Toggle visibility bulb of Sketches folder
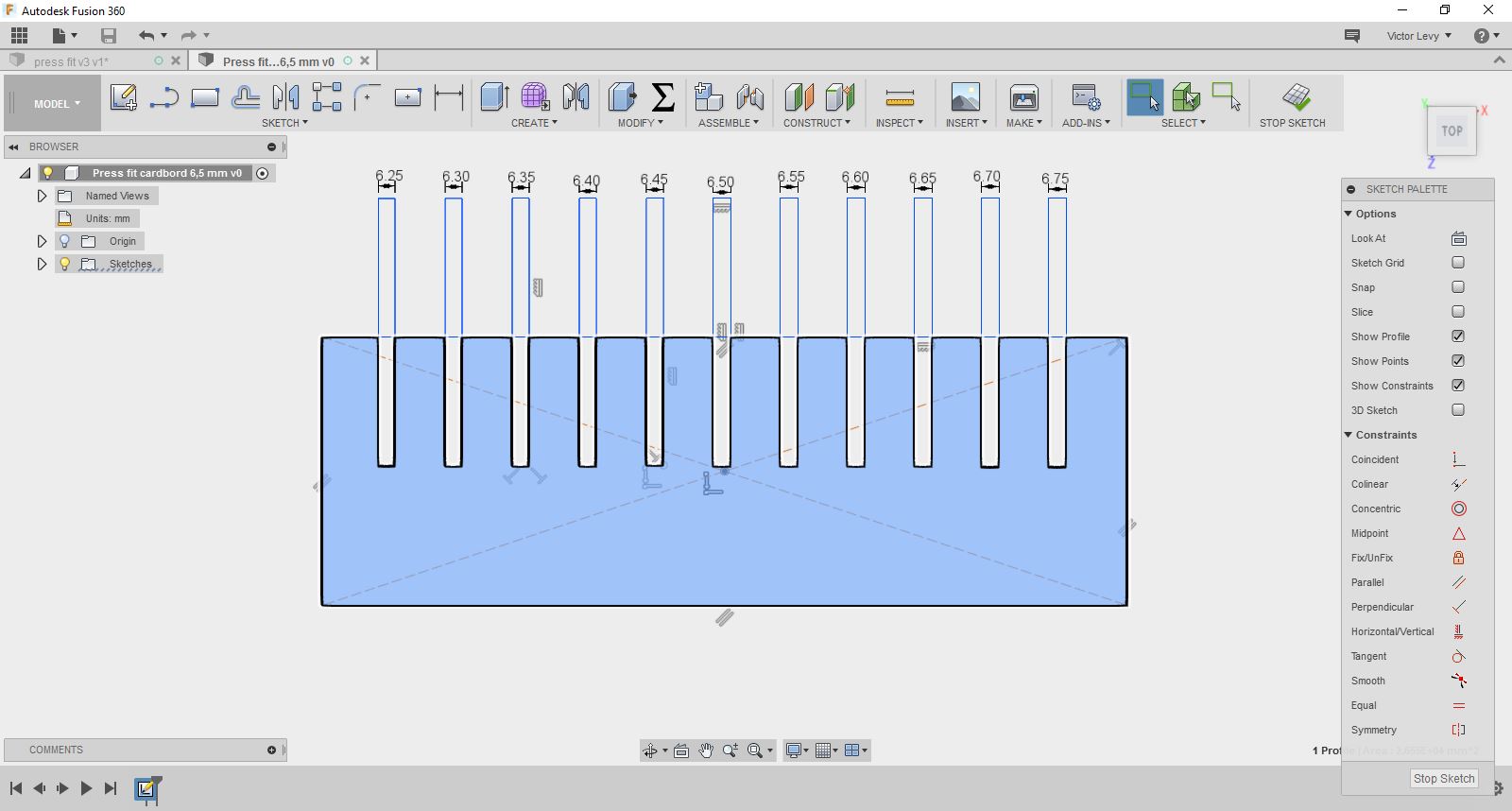 point(65,264)
